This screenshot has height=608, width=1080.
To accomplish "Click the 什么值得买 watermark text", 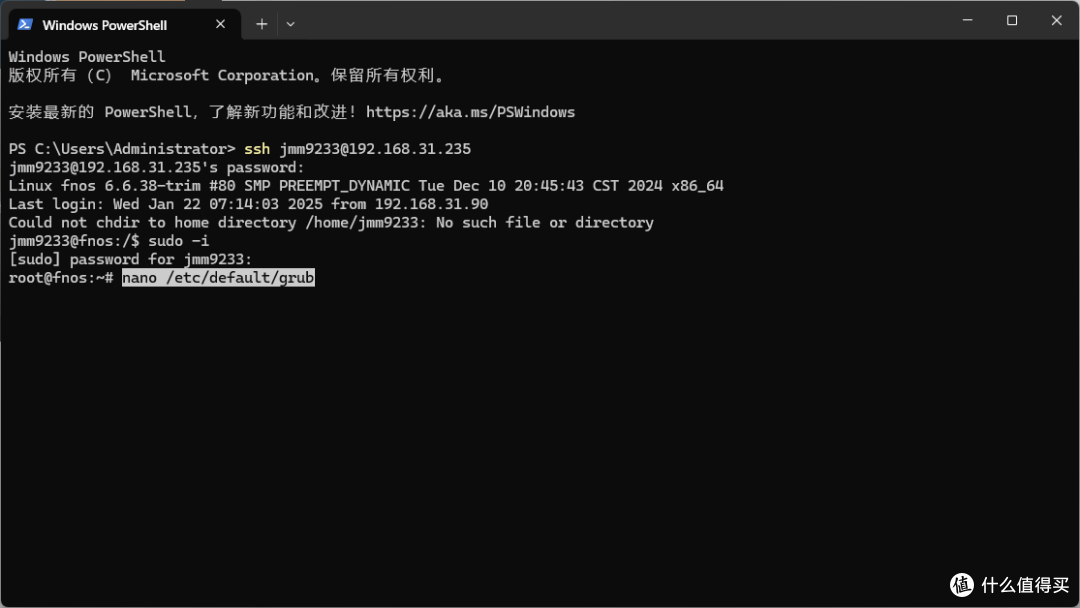I will point(1025,585).
